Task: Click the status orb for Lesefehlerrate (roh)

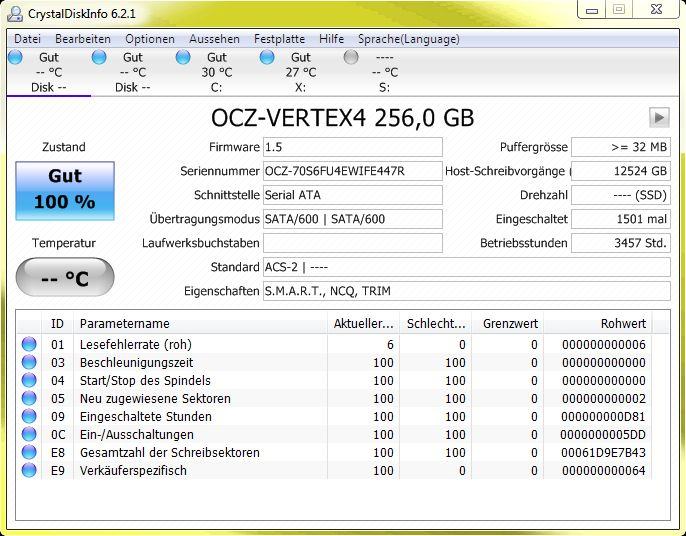Action: (29, 344)
